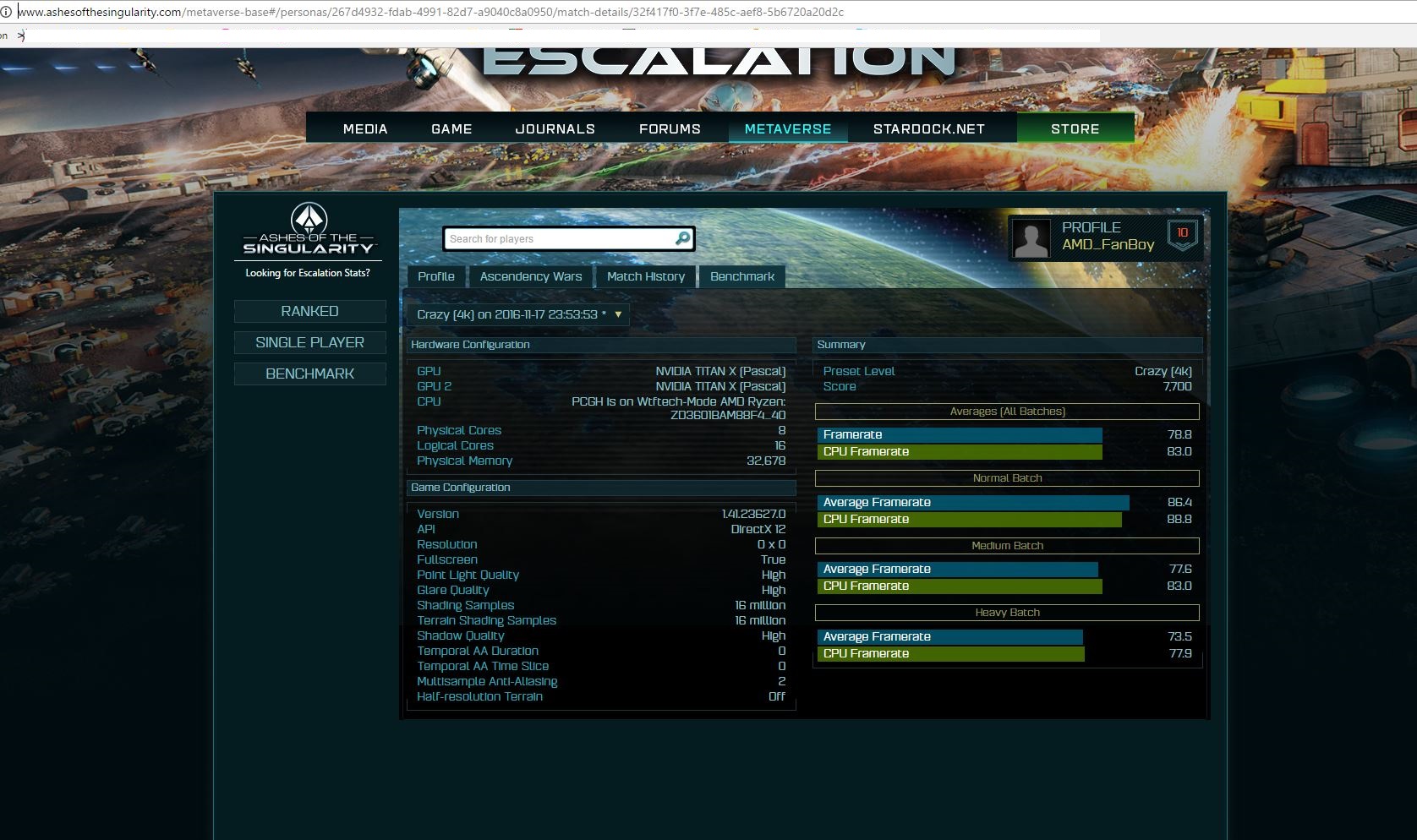This screenshot has width=1417, height=840.
Task: Click the Physical Memory value 32,678
Action: click(766, 461)
